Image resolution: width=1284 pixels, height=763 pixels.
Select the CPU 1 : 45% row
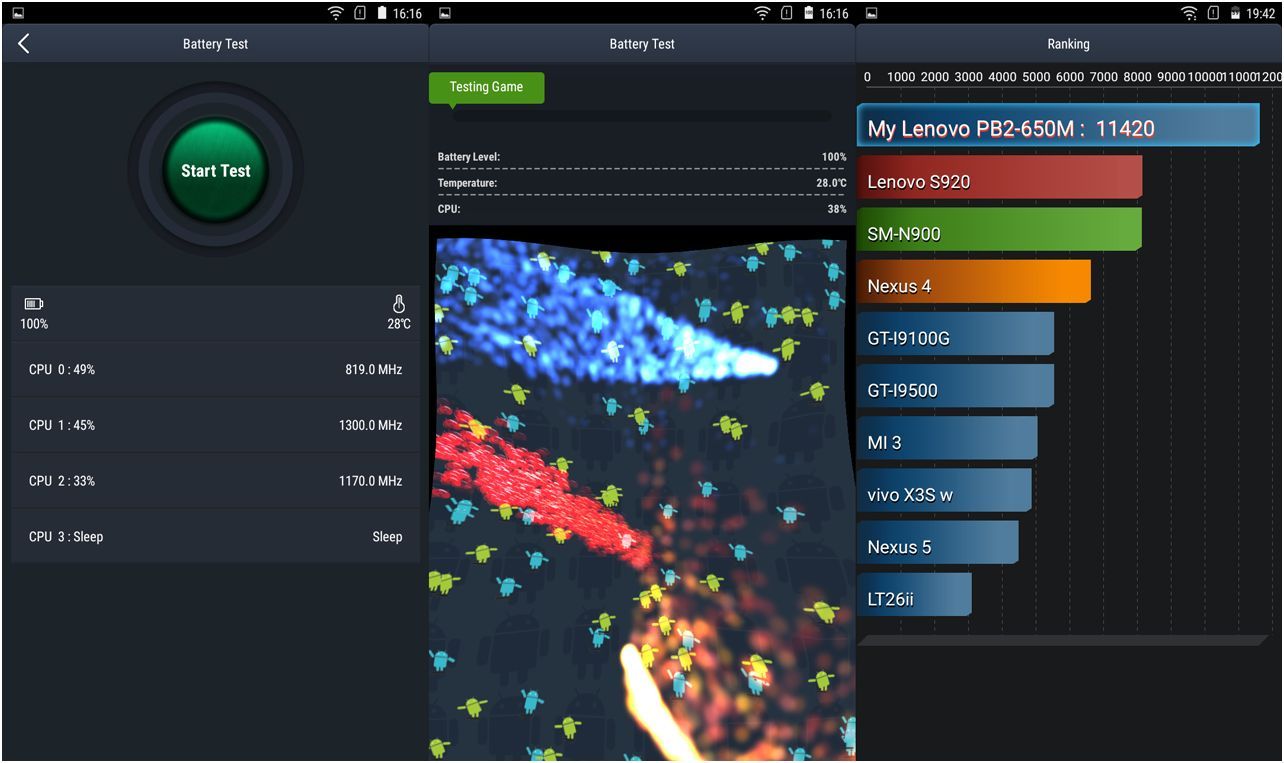215,426
